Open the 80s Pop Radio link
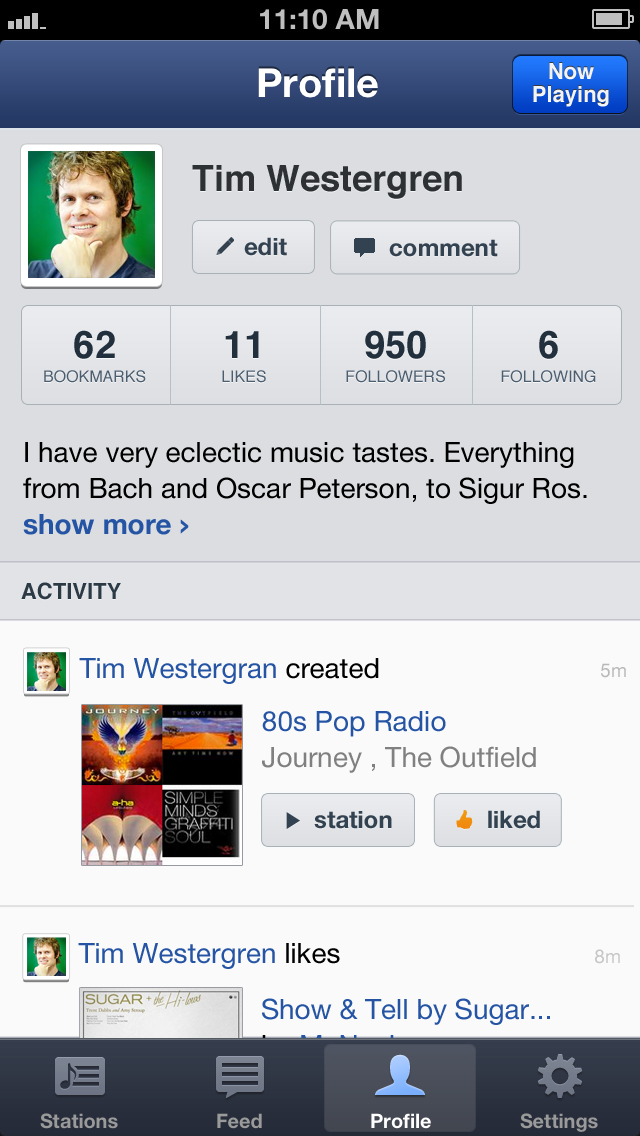Viewport: 640px width, 1136px height. tap(354, 721)
